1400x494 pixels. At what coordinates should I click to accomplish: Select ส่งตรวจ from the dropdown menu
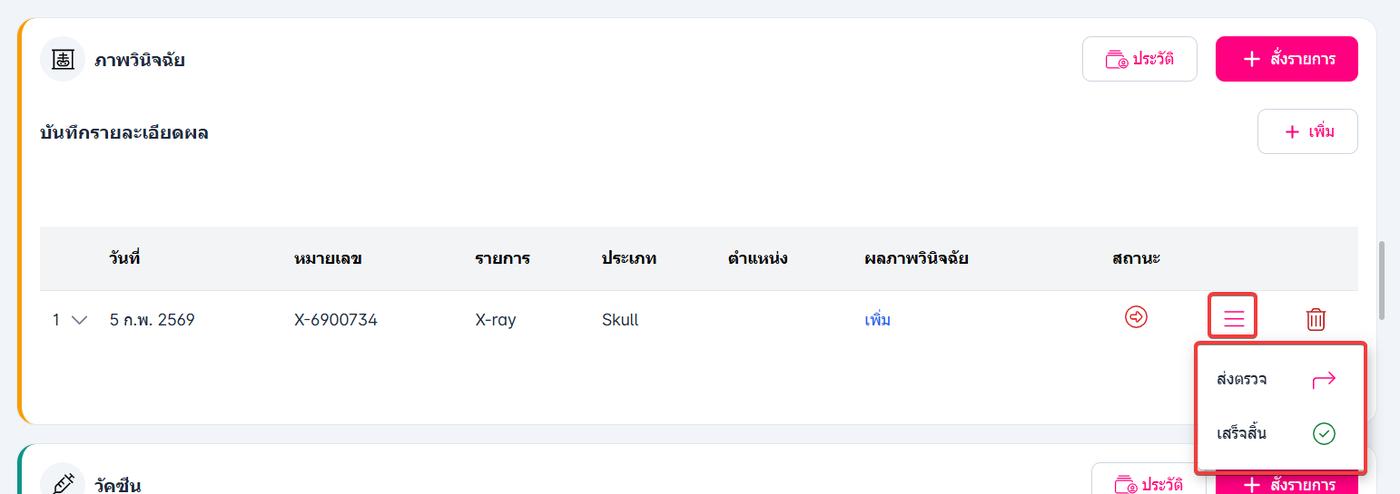pyautogui.click(x=1243, y=379)
